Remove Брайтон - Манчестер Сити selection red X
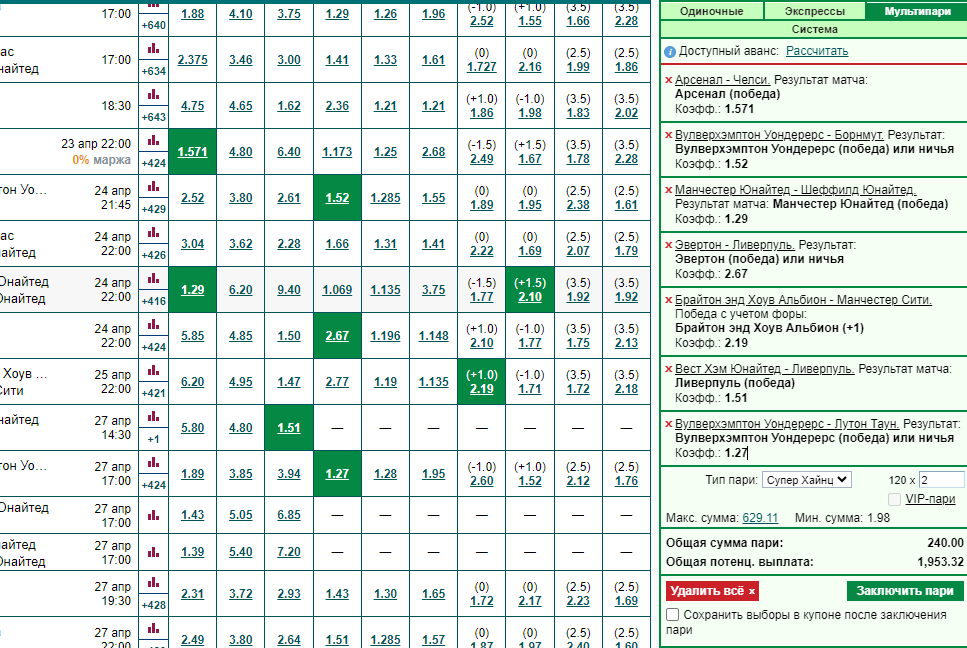967x648 pixels. [669, 300]
